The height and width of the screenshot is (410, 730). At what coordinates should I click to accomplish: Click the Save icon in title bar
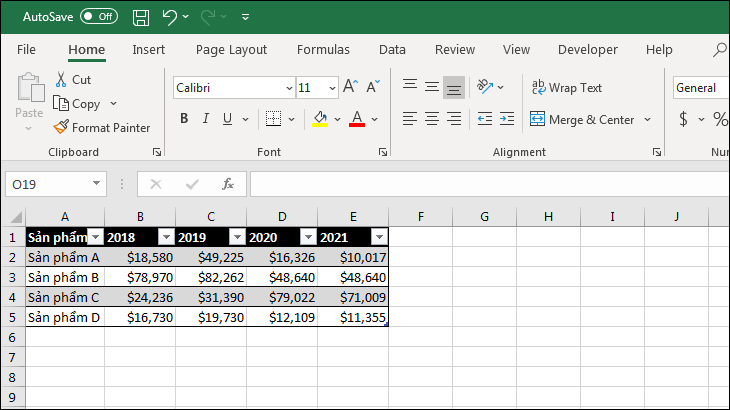(x=141, y=17)
